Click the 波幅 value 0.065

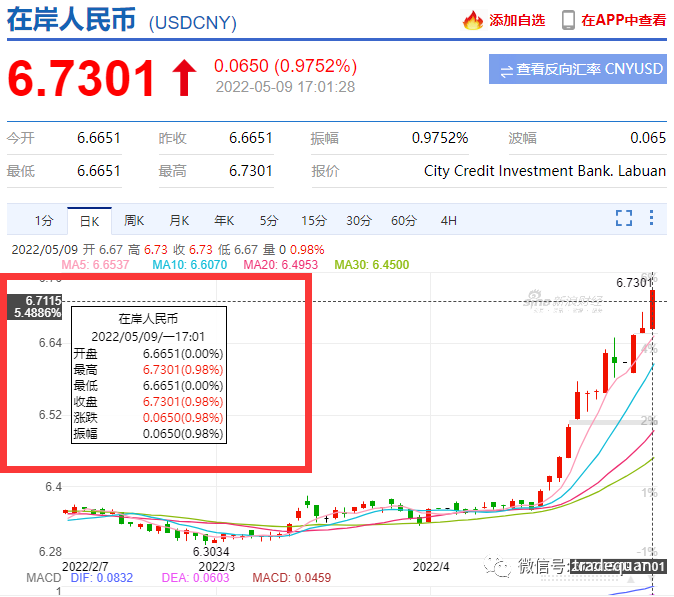click(x=648, y=138)
